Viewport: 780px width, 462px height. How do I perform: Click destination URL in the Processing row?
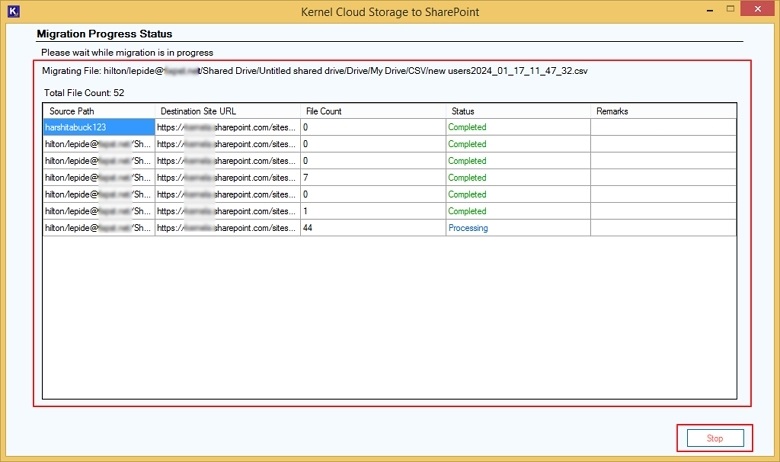(227, 228)
